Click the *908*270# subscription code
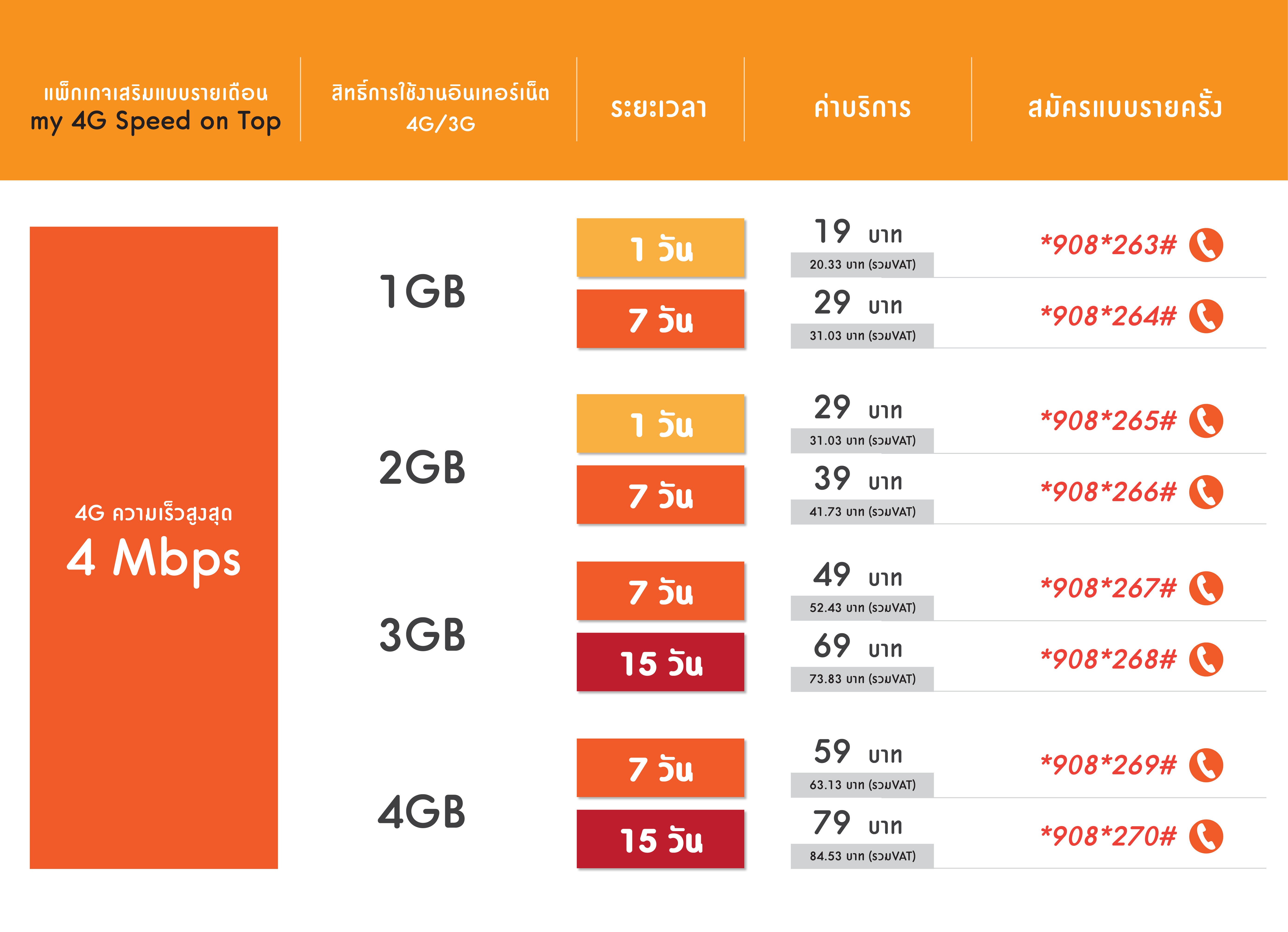This screenshot has width=1288, height=932. 1108,836
